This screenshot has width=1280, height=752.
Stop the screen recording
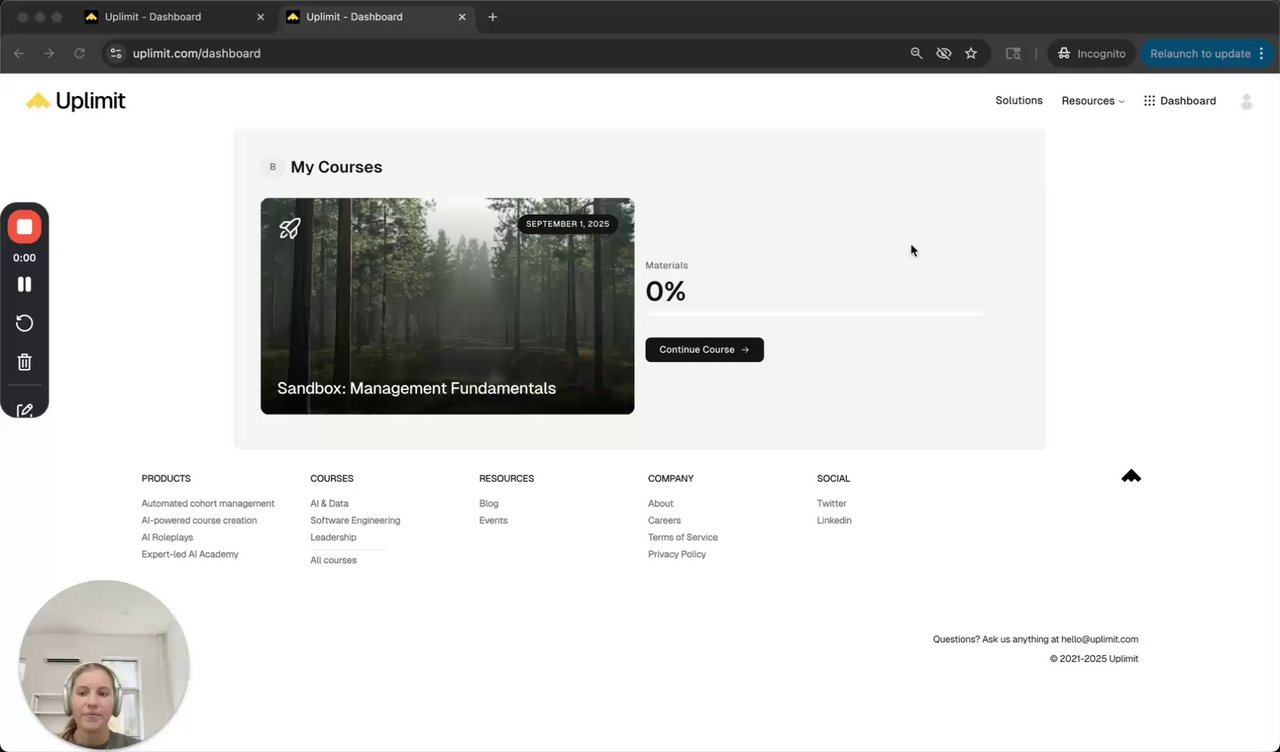[x=25, y=227]
